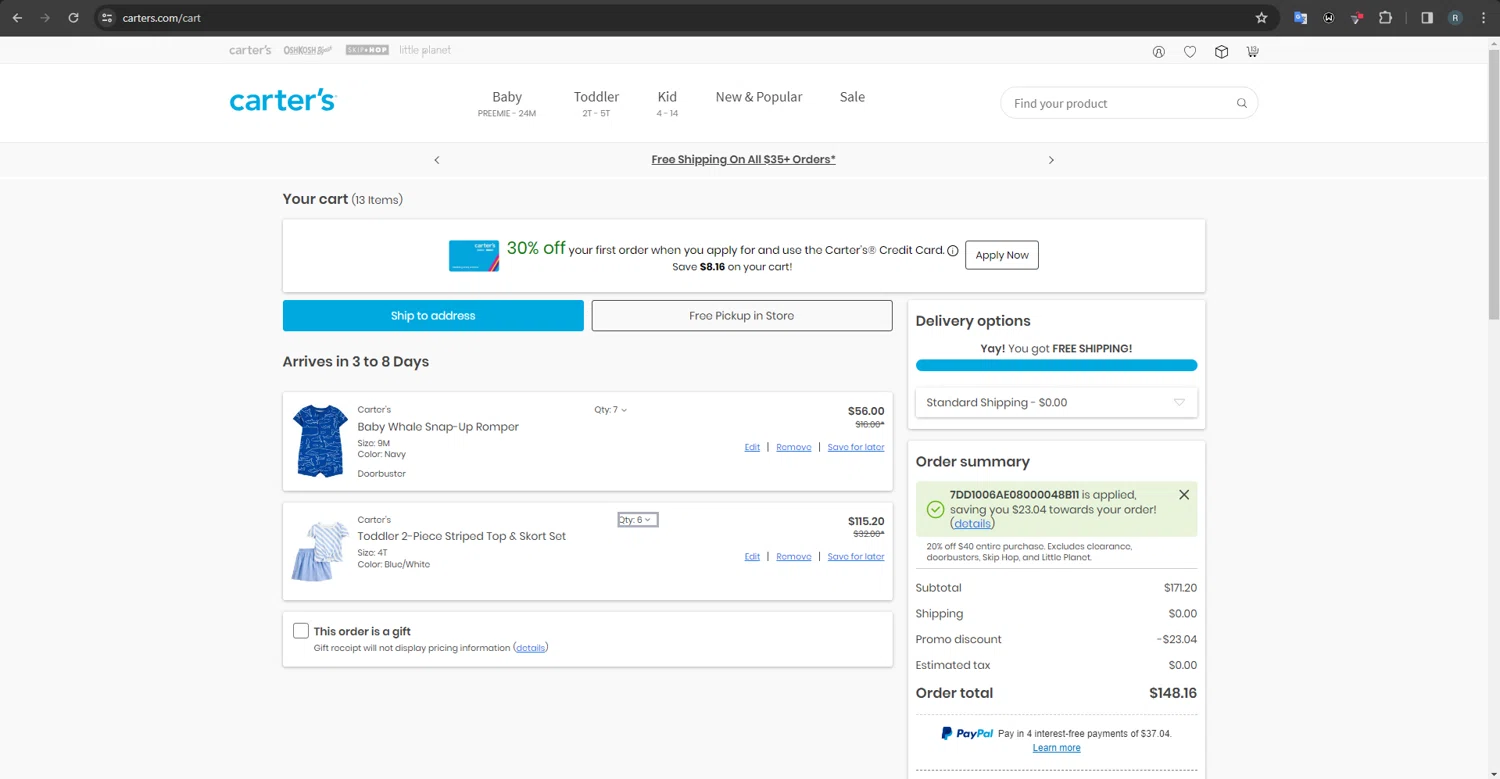Image resolution: width=1500 pixels, height=779 pixels.
Task: Open Qty: 6 dropdown for Striped Top set
Action: 637,520
